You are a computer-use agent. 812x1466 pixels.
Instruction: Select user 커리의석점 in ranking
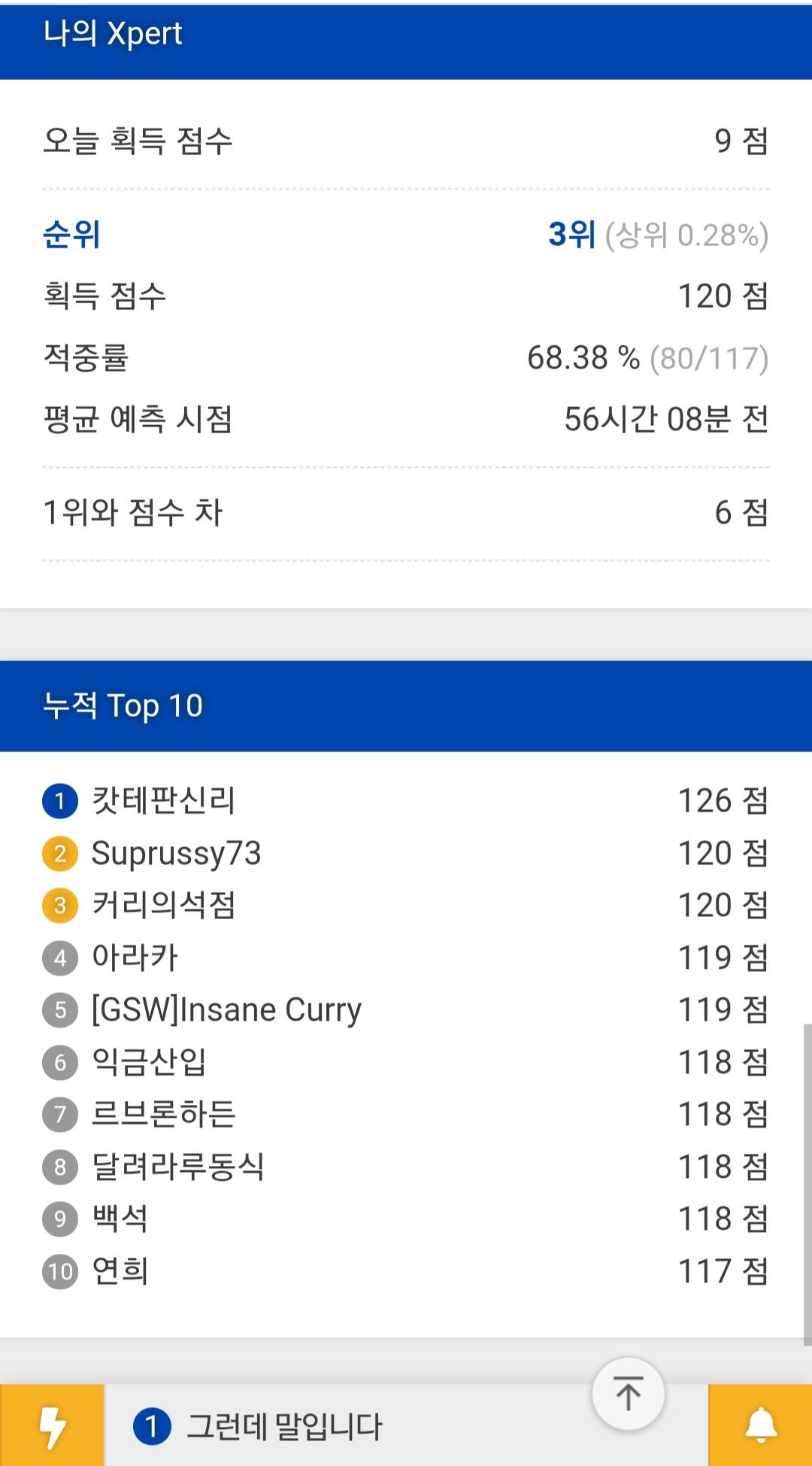pos(163,905)
